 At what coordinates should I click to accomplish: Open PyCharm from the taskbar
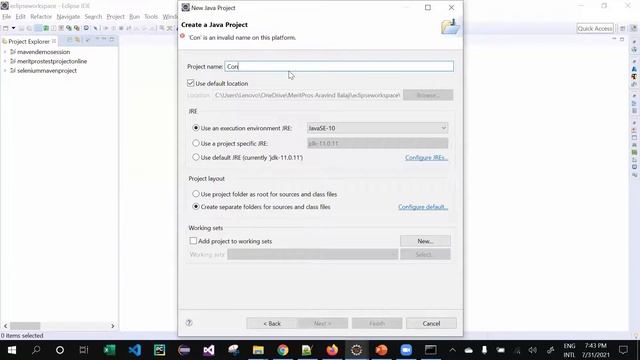click(x=159, y=350)
